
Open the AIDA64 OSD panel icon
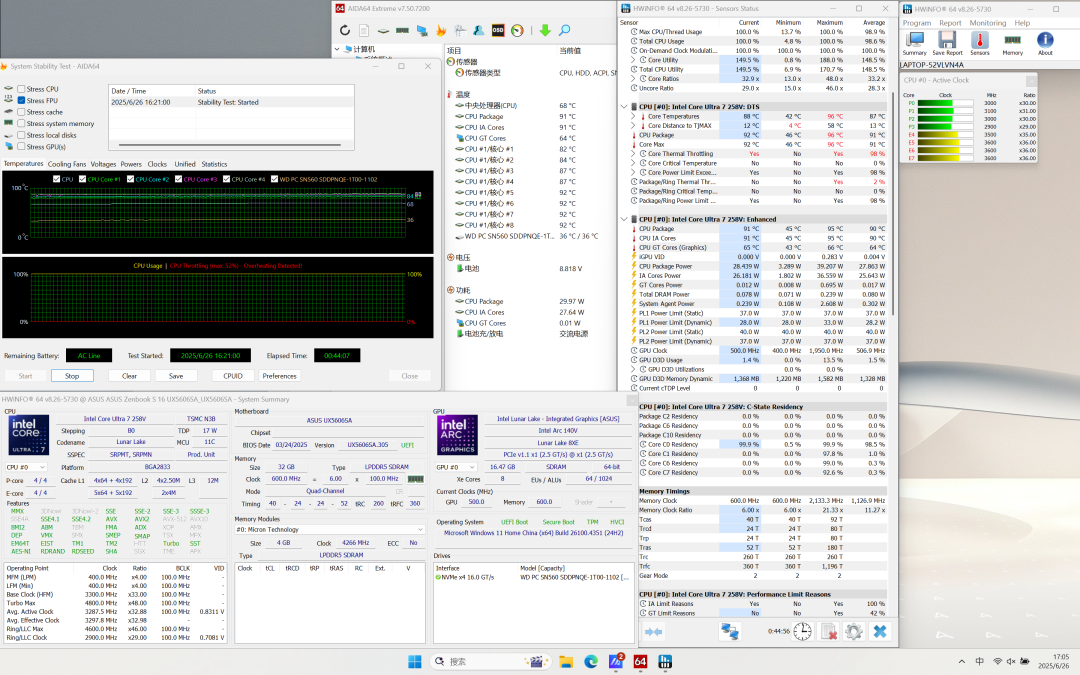[x=498, y=30]
